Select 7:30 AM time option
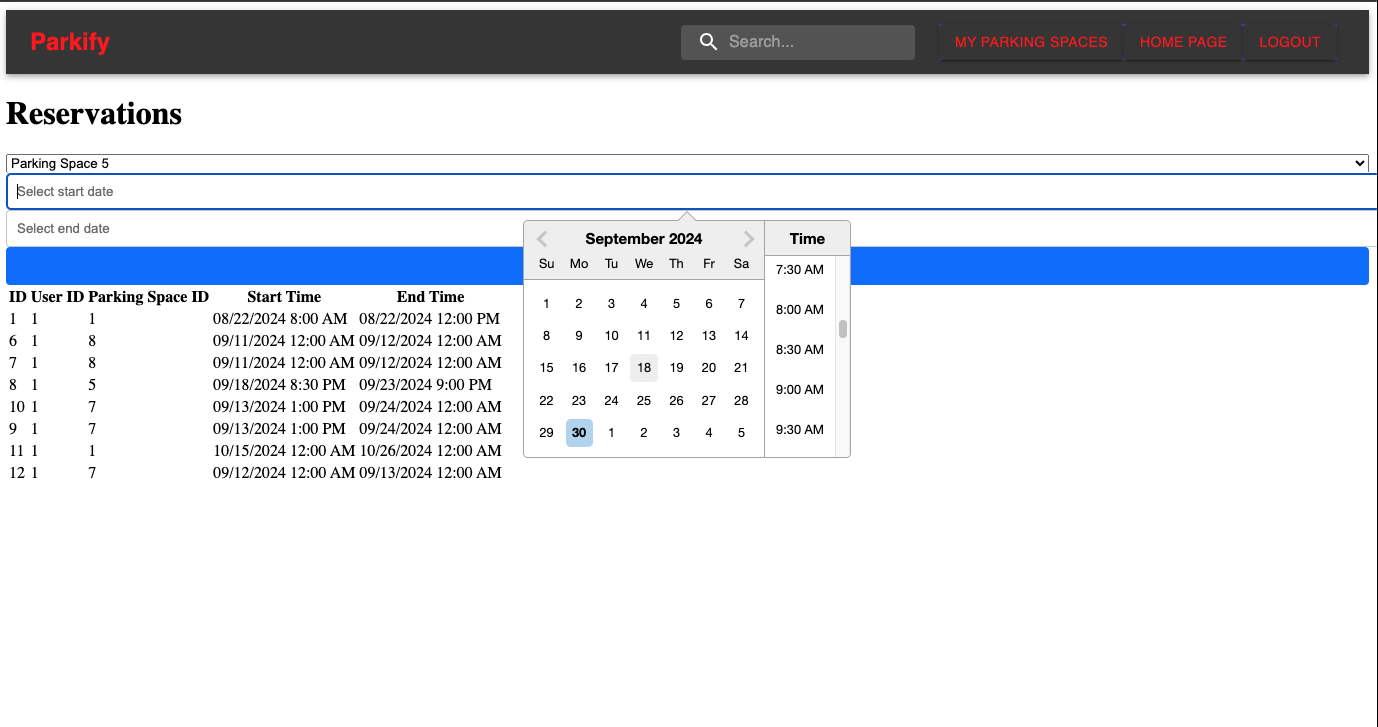Screen dimensions: 1378x727 pos(800,270)
